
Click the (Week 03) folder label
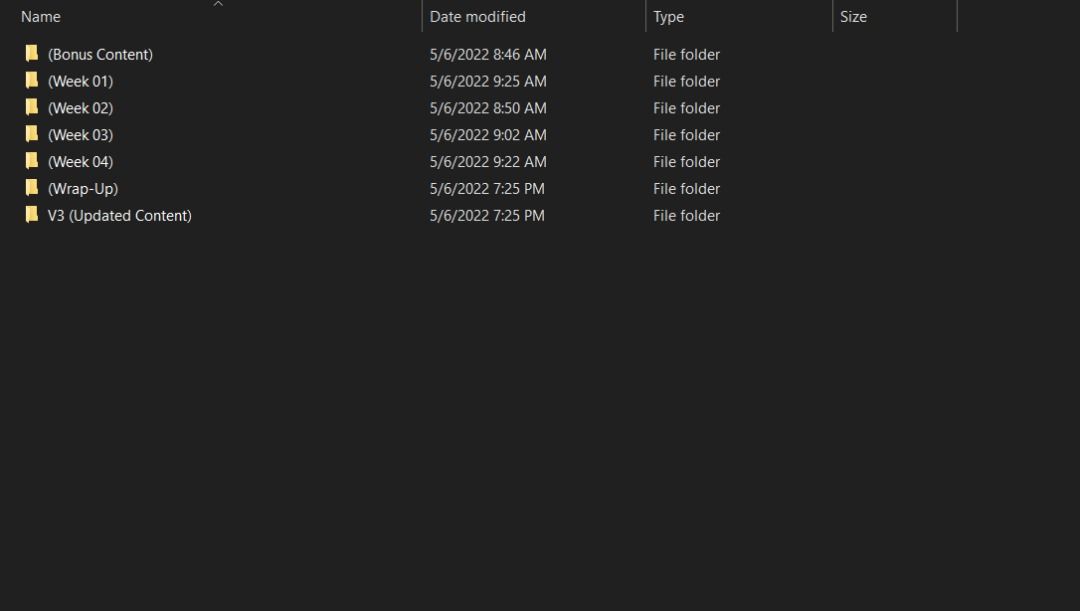tap(80, 135)
